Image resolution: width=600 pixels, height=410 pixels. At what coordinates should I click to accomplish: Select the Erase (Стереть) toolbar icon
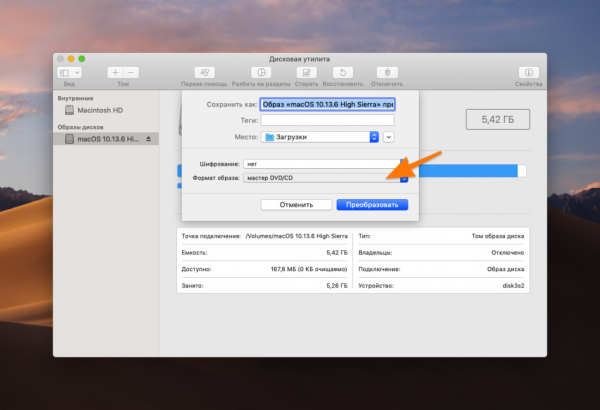point(307,72)
